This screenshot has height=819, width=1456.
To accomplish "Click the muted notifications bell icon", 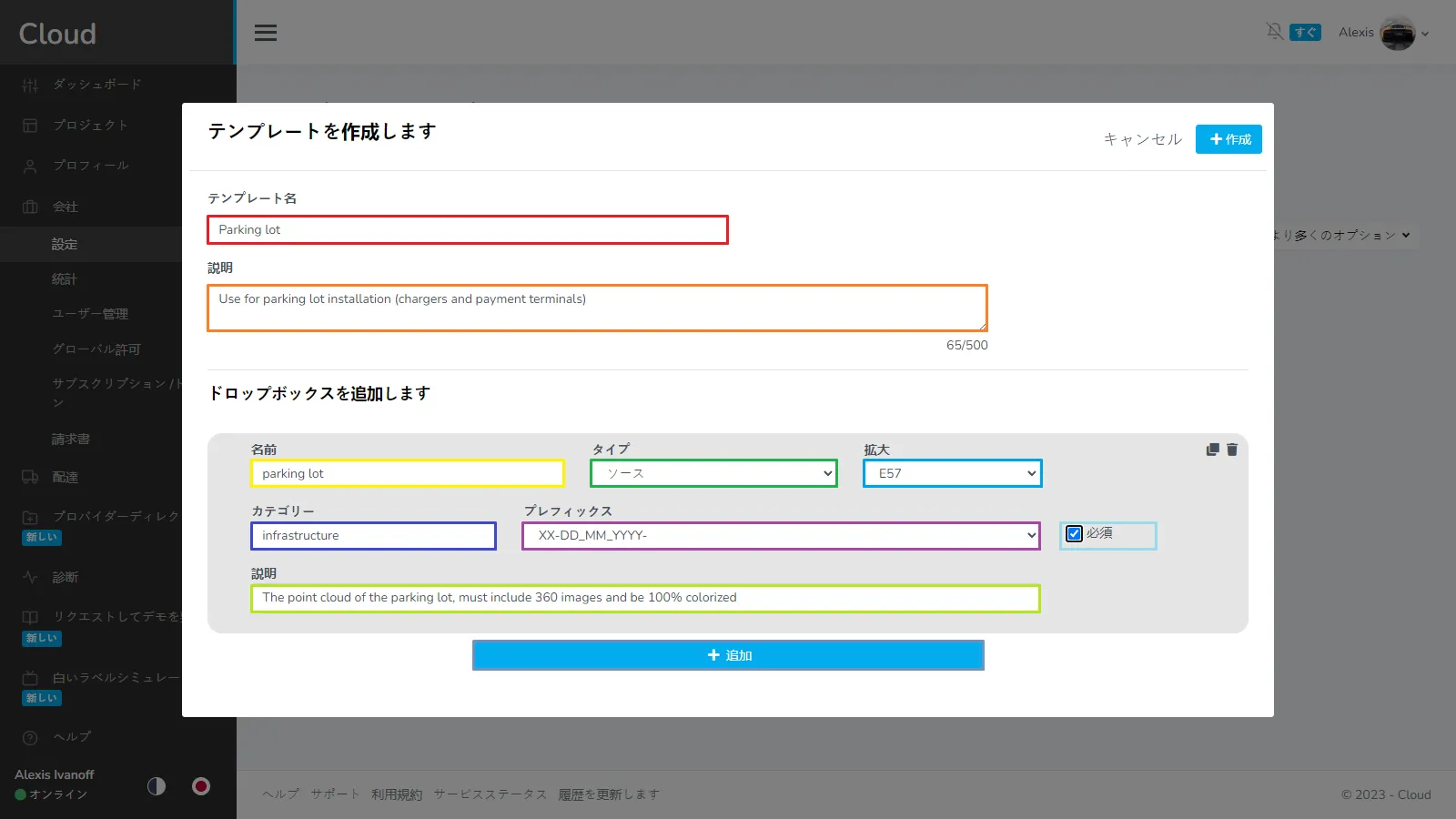I will click(1274, 32).
